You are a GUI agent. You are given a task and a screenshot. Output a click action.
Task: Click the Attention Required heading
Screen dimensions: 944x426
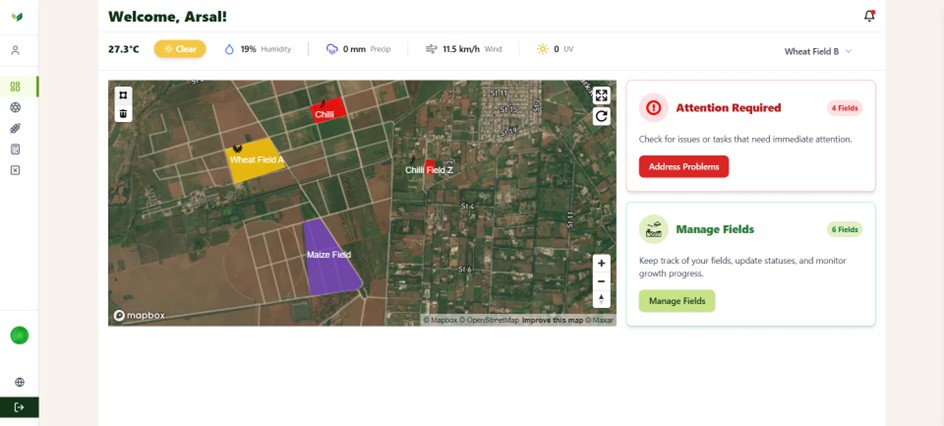(728, 108)
